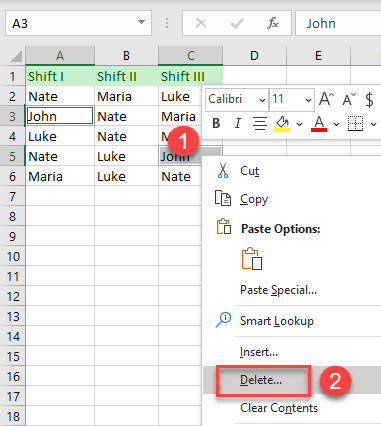Click the select all corner triangle
The width and height of the screenshot is (381, 426).
pos(16,56)
